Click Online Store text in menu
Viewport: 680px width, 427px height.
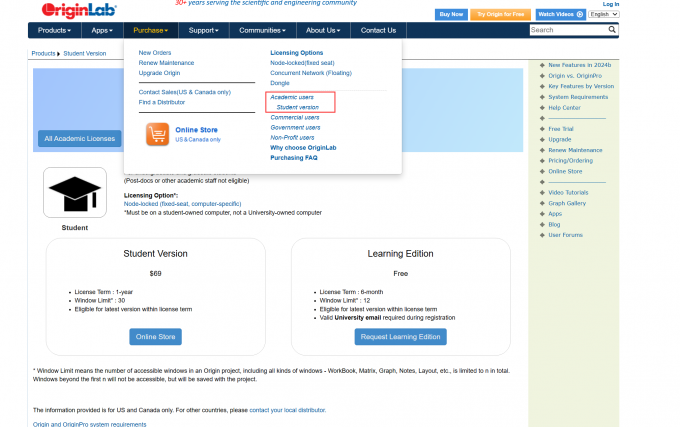pyautogui.click(x=196, y=130)
